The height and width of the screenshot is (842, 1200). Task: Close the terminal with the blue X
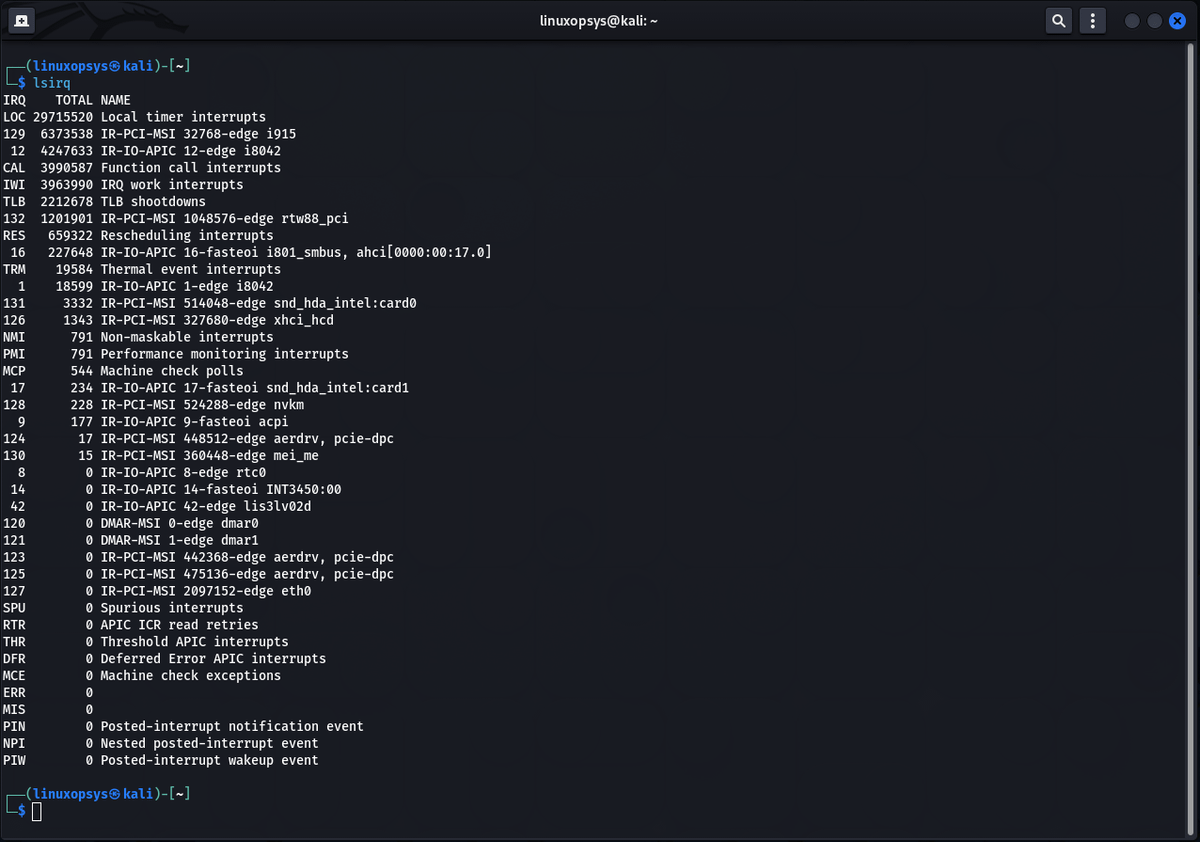1177,20
